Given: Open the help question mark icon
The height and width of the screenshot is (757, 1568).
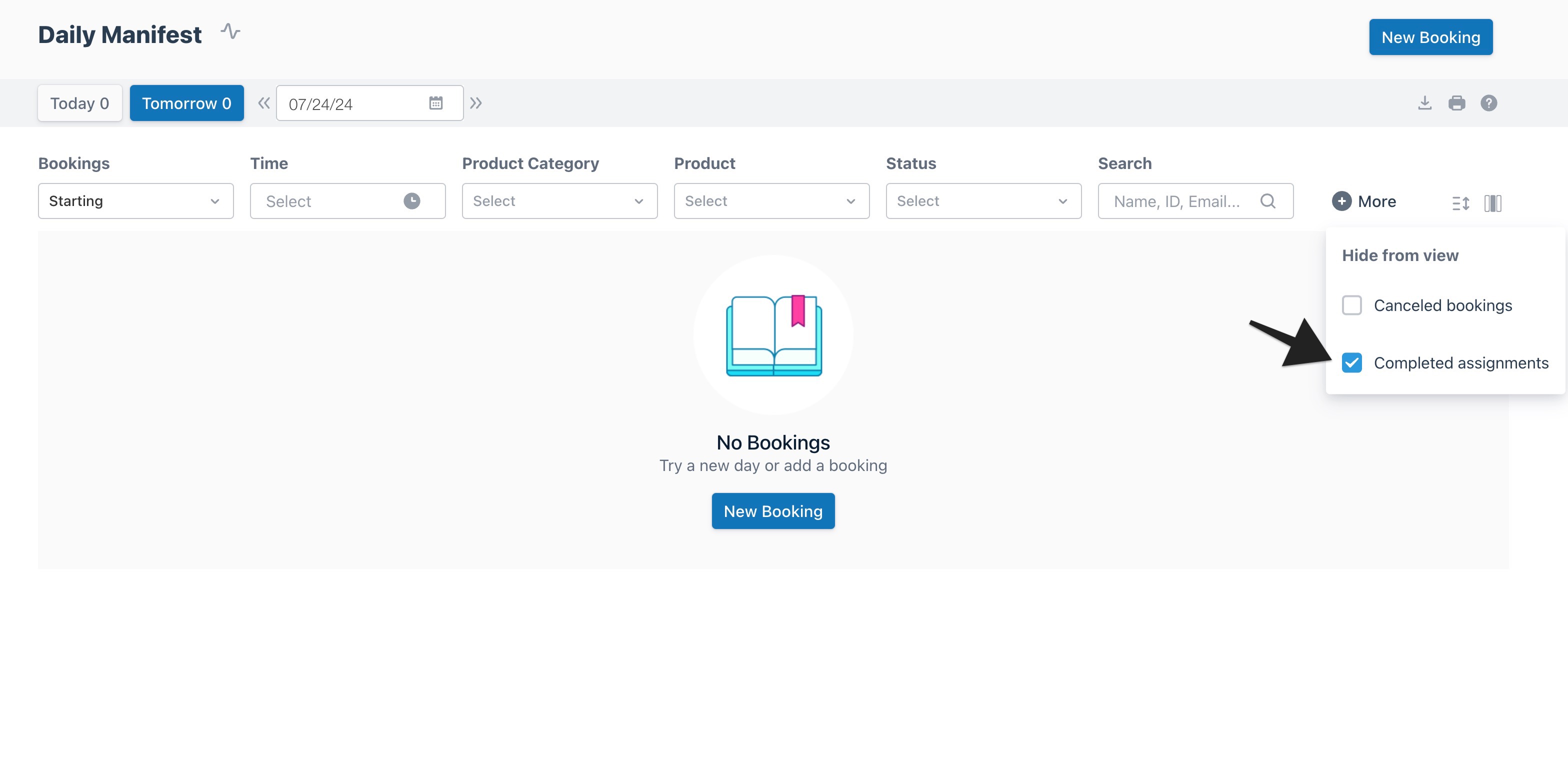Looking at the screenshot, I should (1489, 103).
